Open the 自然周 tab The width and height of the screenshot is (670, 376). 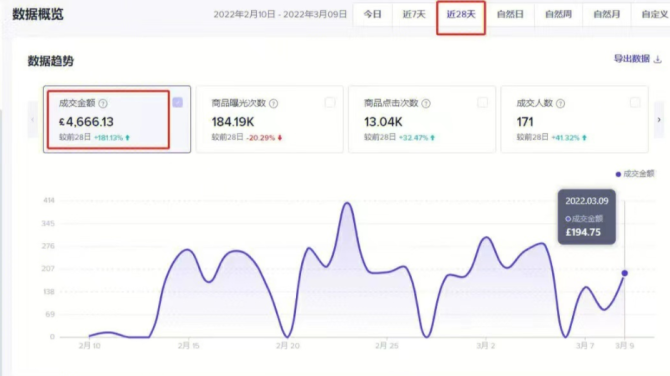[558, 14]
